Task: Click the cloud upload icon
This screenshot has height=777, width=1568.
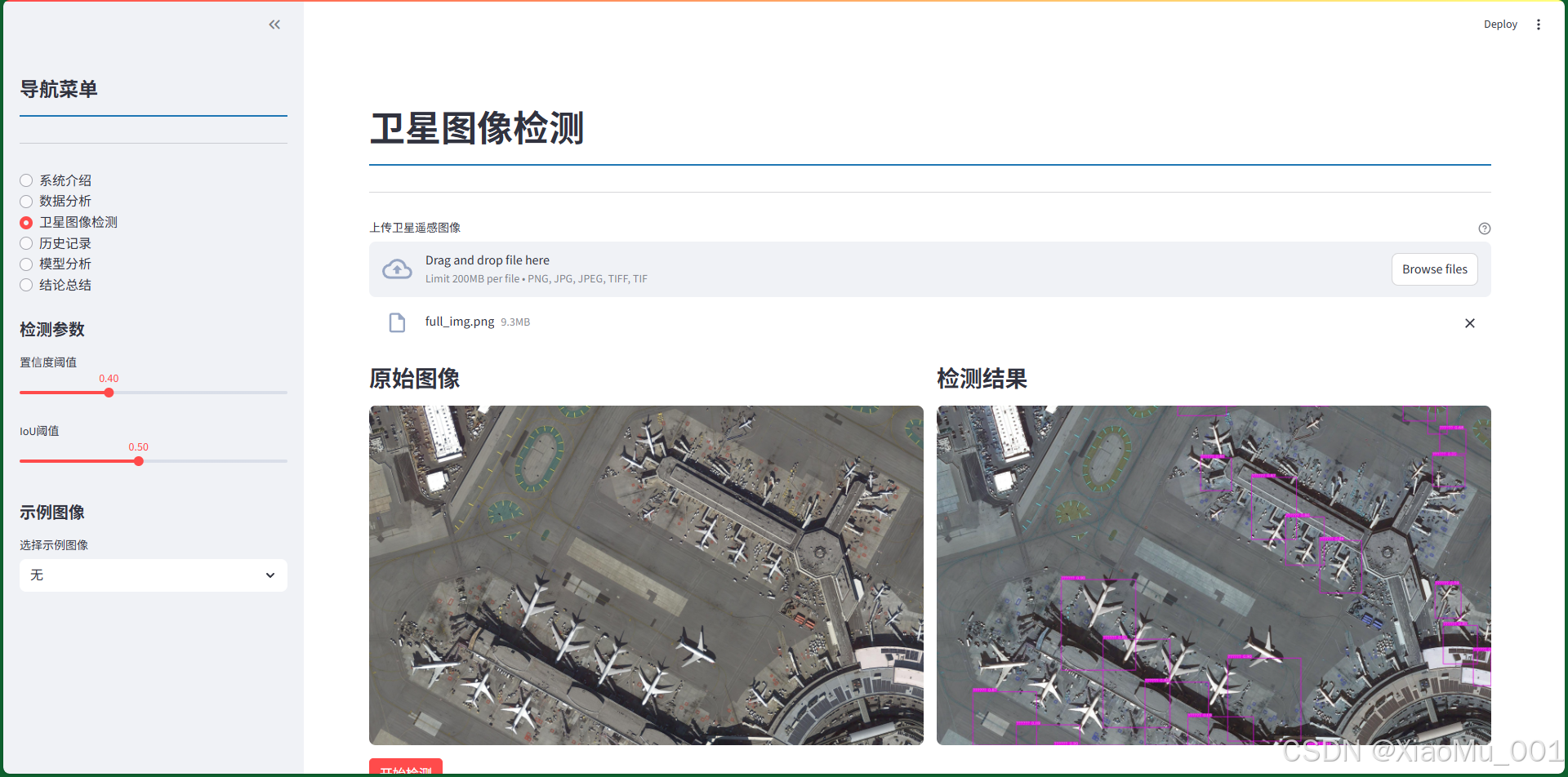Action: [398, 269]
